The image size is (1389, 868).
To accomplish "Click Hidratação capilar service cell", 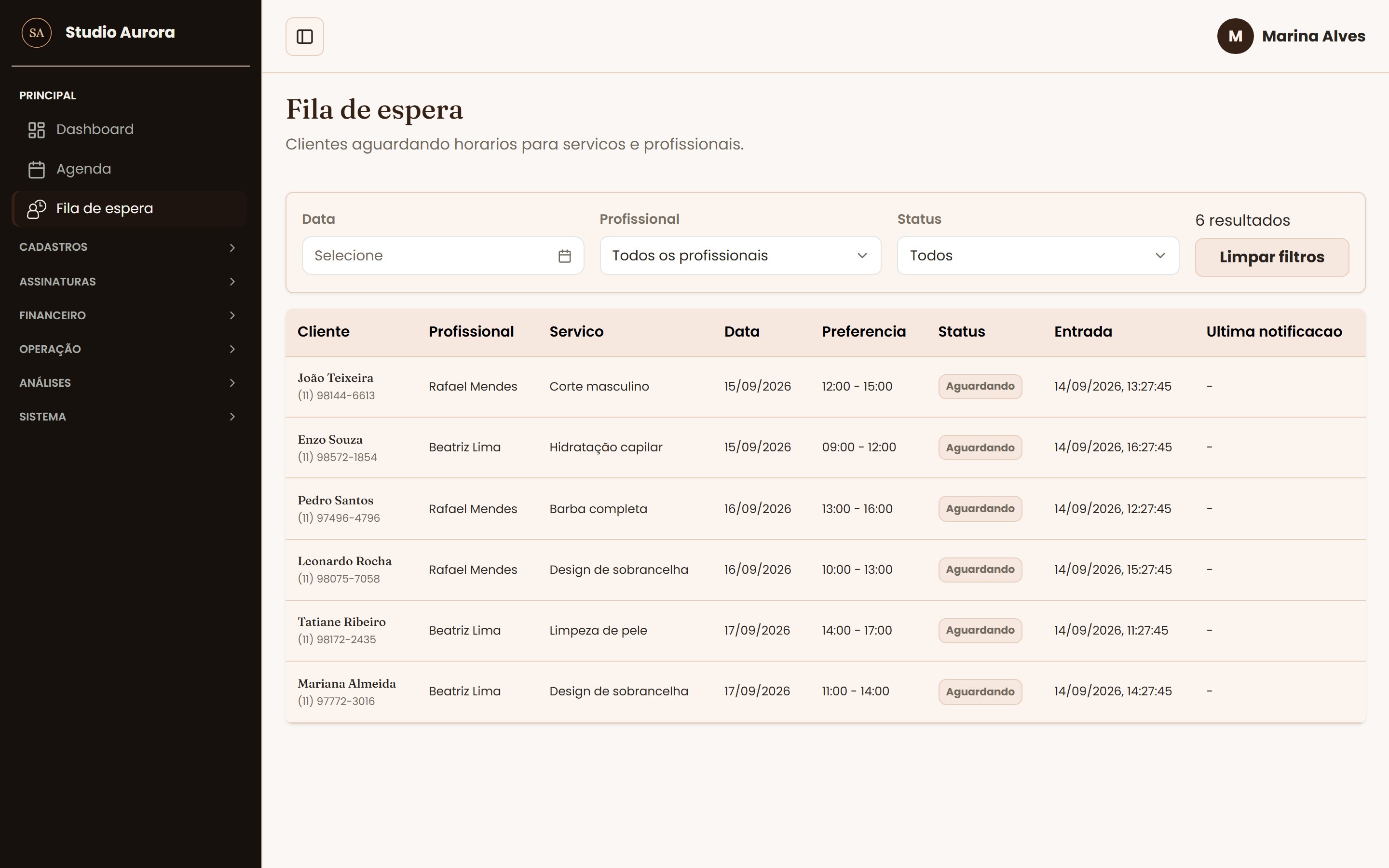I will point(606,447).
